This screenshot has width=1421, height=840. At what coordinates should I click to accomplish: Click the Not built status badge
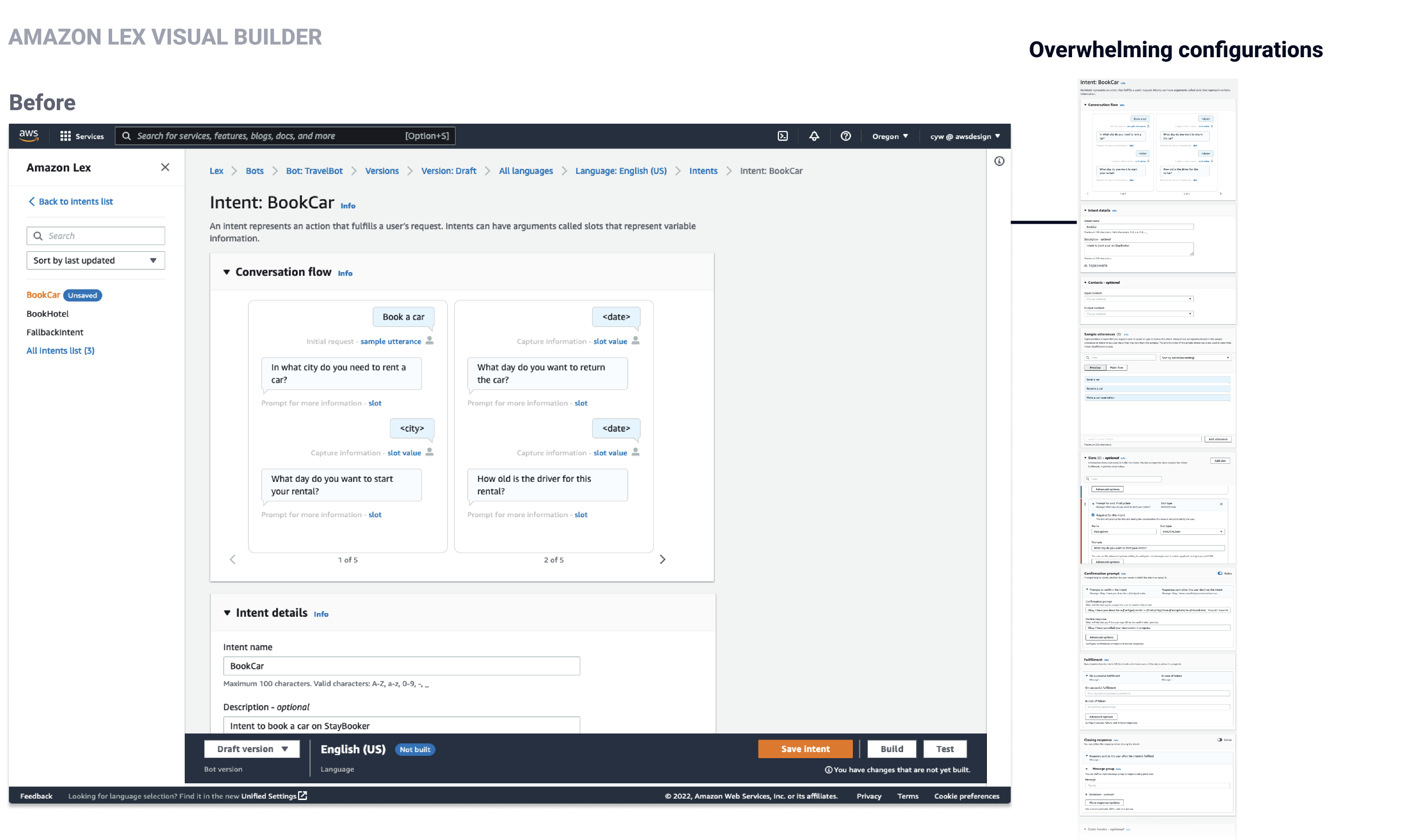[x=415, y=749]
